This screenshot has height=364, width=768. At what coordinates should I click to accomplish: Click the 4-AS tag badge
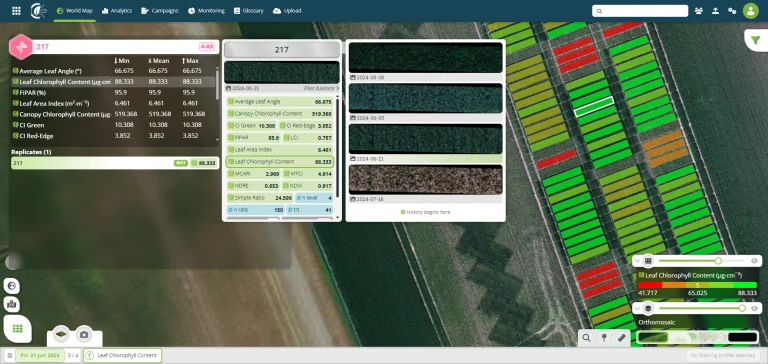pyautogui.click(x=207, y=47)
